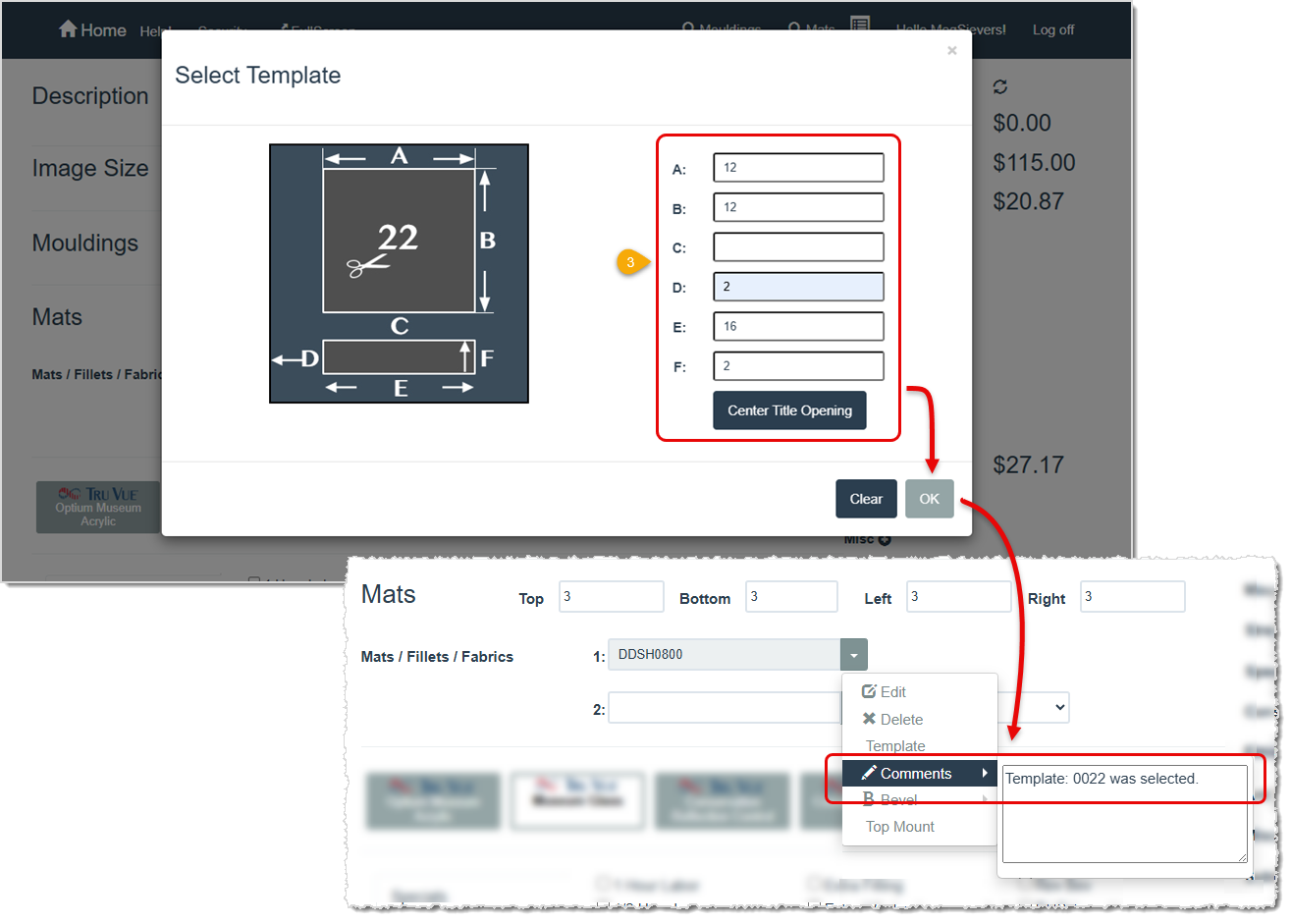The height and width of the screenshot is (924, 1291).
Task: Click the list icon in the top navigation
Action: 861,25
